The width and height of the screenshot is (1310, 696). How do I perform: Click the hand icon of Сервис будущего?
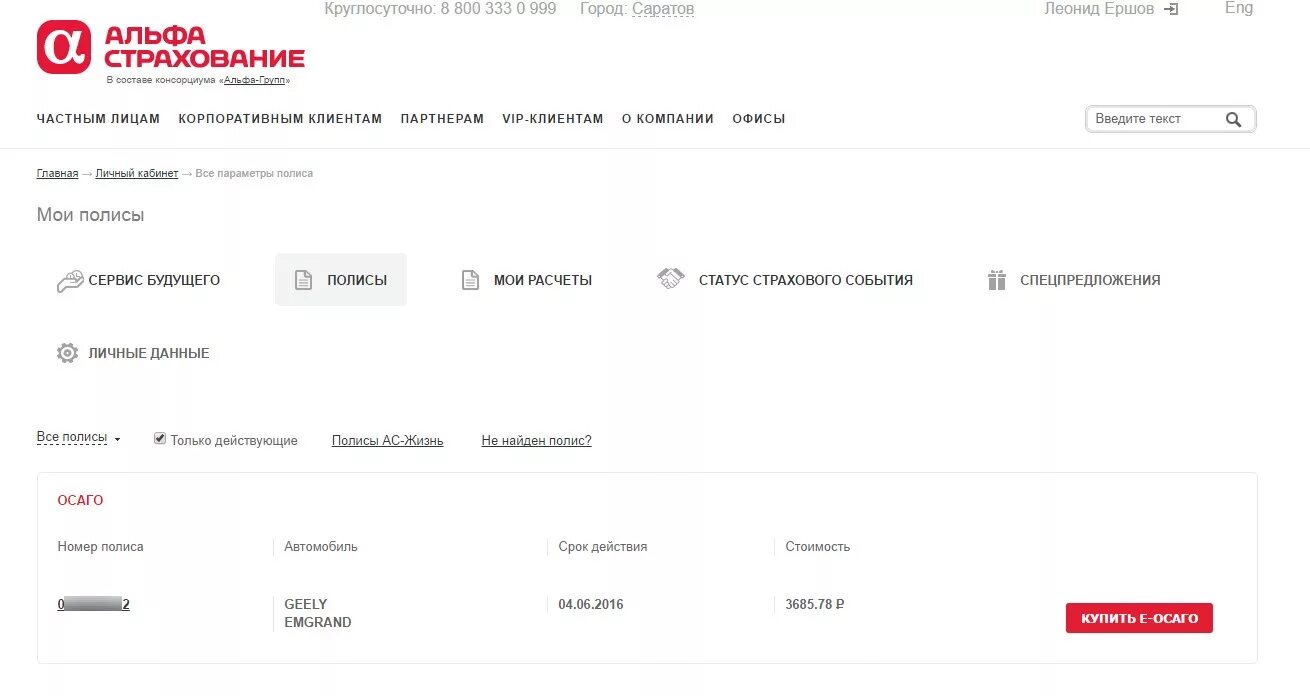tap(69, 281)
